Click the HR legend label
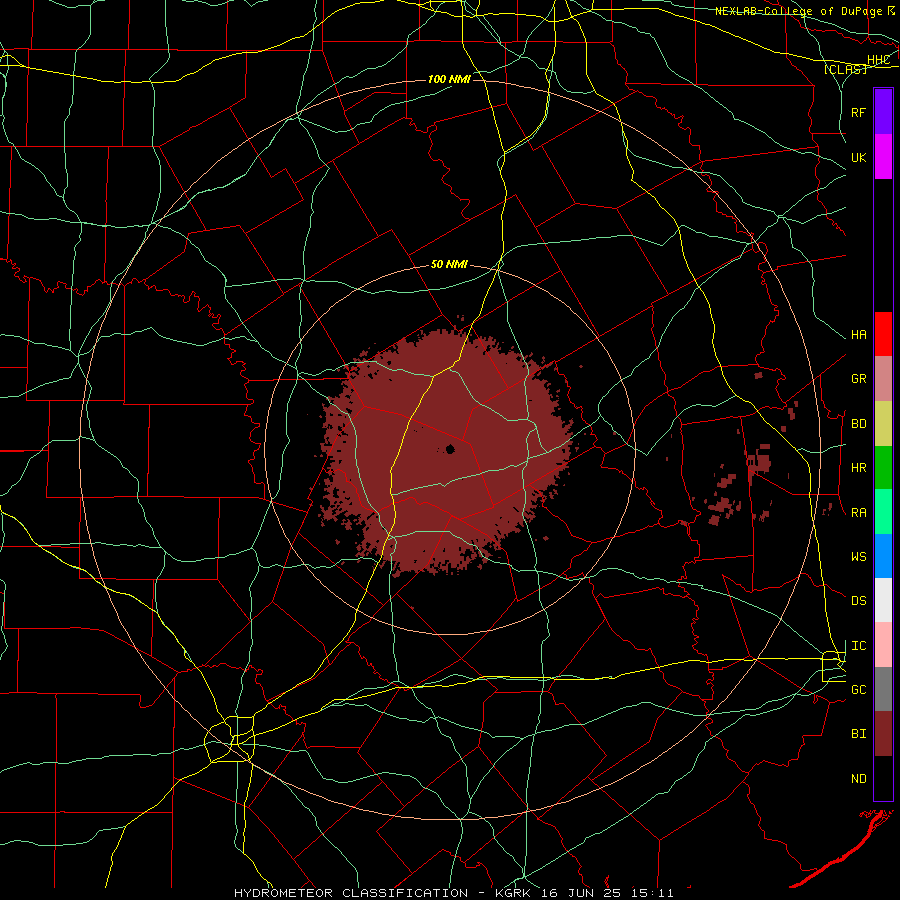 coord(858,468)
